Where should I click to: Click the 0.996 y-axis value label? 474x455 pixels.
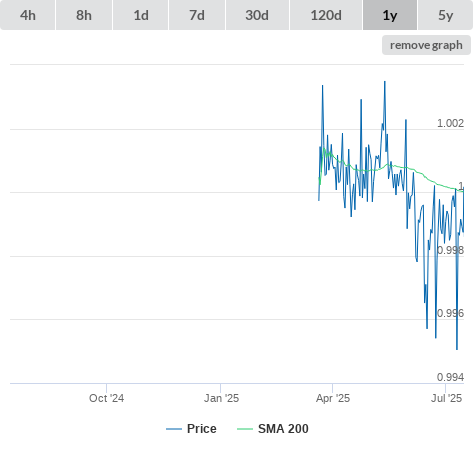[x=450, y=313]
